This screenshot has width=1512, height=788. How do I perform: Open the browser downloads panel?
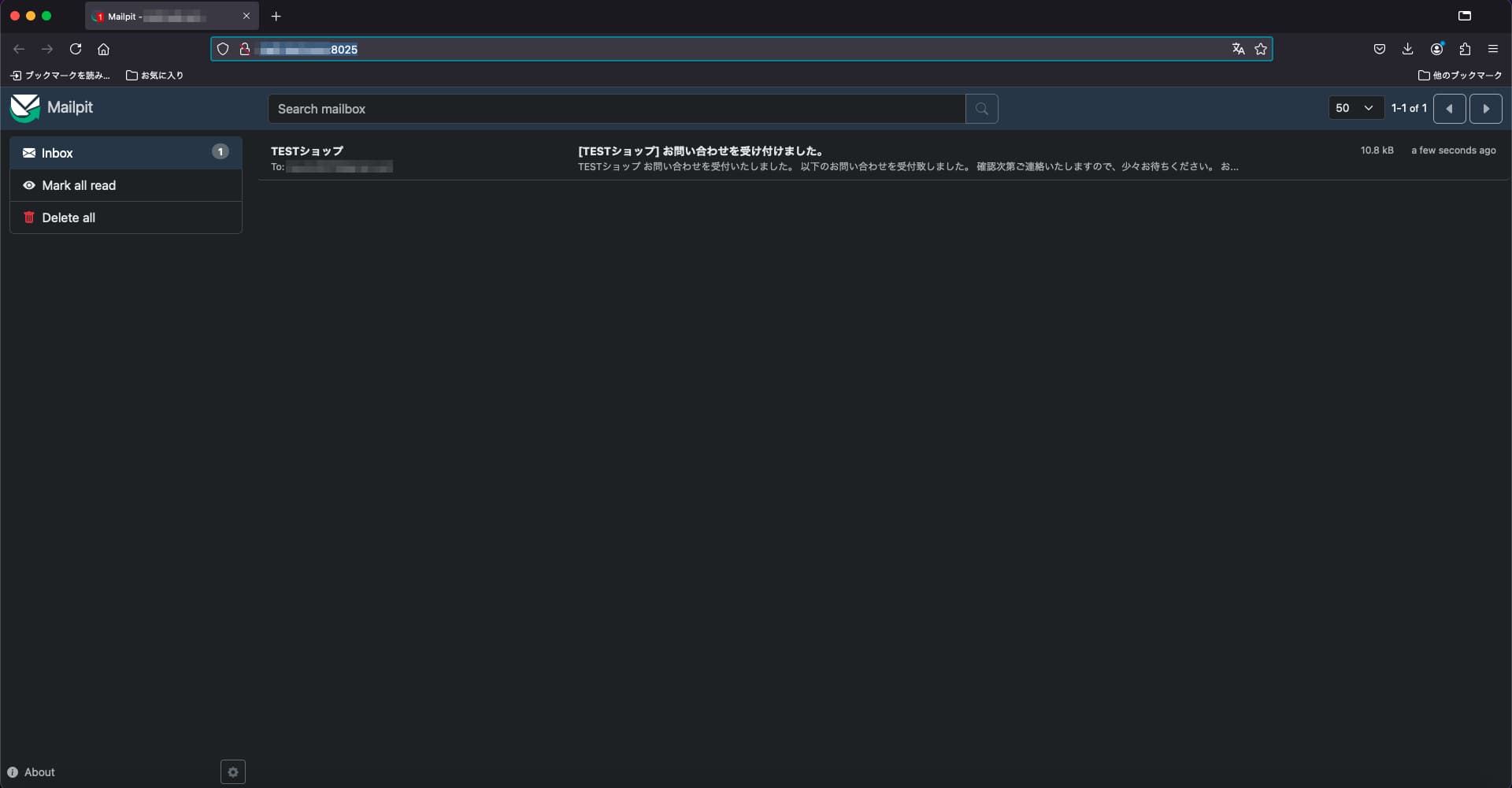click(x=1408, y=49)
